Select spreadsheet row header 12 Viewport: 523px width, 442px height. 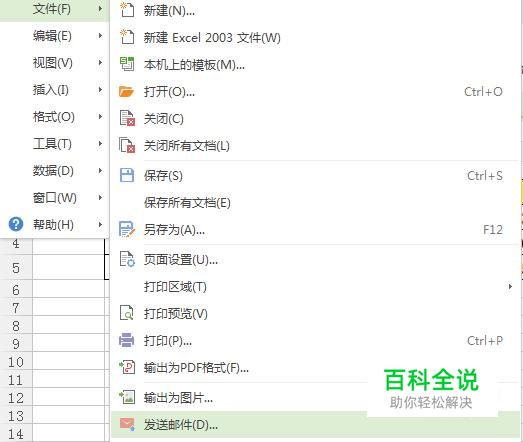(16, 397)
